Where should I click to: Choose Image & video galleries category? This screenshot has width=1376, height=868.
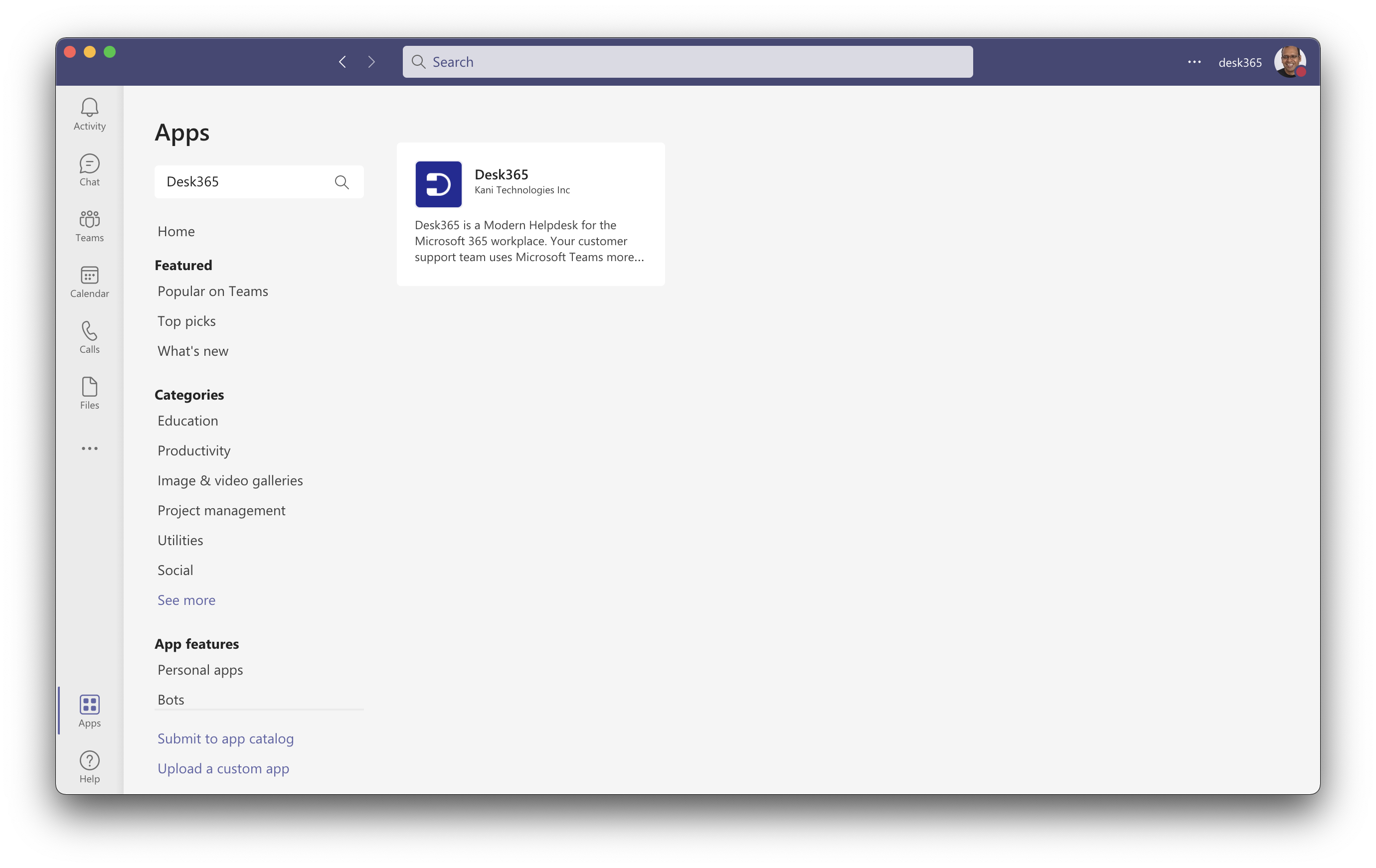pyautogui.click(x=230, y=481)
